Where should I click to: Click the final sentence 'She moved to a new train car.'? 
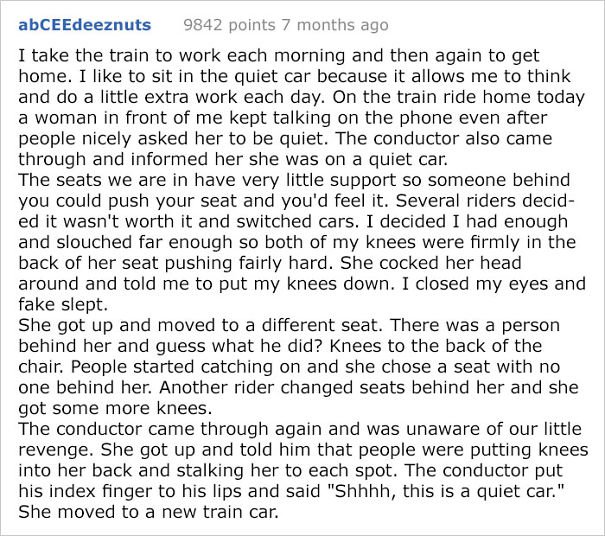pos(148,512)
